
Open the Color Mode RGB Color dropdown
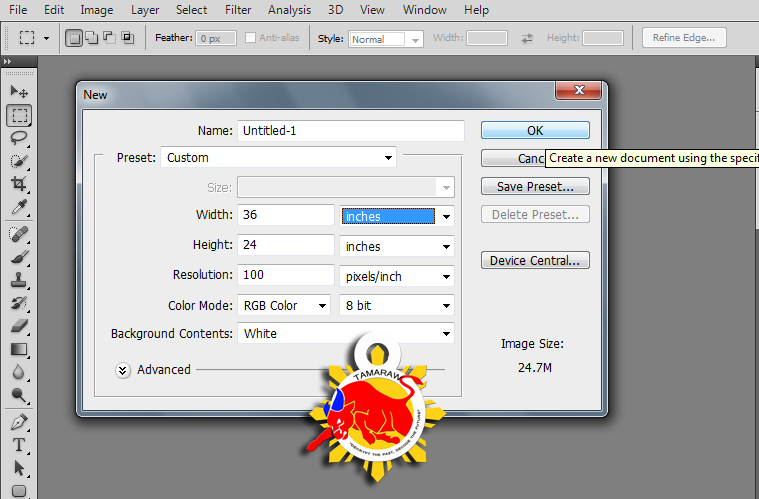[x=284, y=305]
